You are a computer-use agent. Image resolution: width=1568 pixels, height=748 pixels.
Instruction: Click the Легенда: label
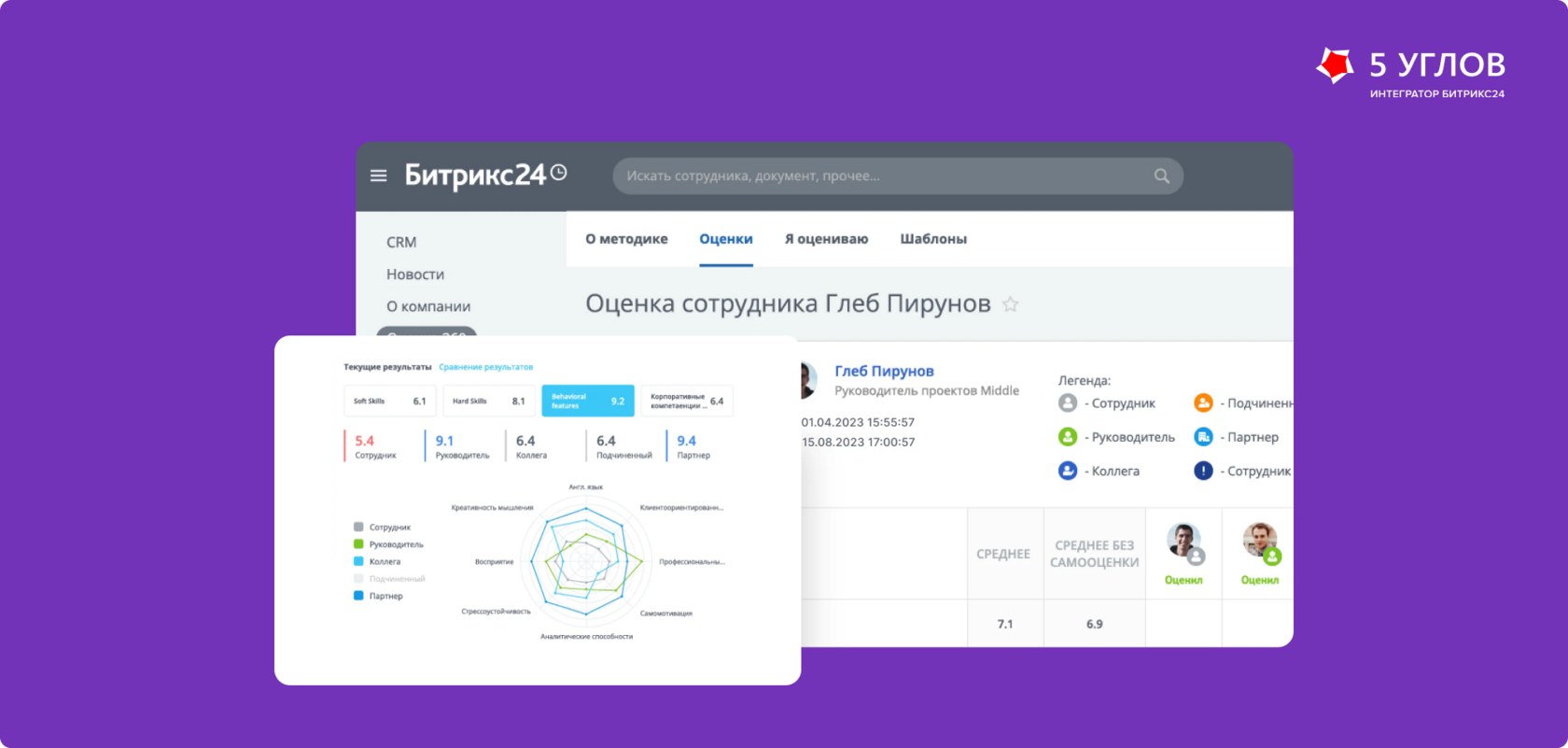[x=1085, y=380]
